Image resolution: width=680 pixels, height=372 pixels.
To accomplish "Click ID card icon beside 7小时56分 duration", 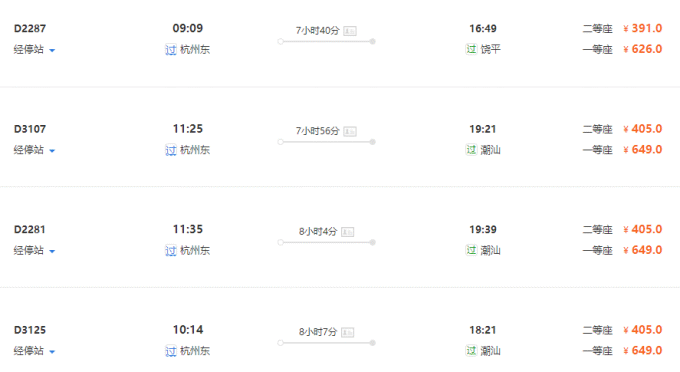I will point(350,131).
